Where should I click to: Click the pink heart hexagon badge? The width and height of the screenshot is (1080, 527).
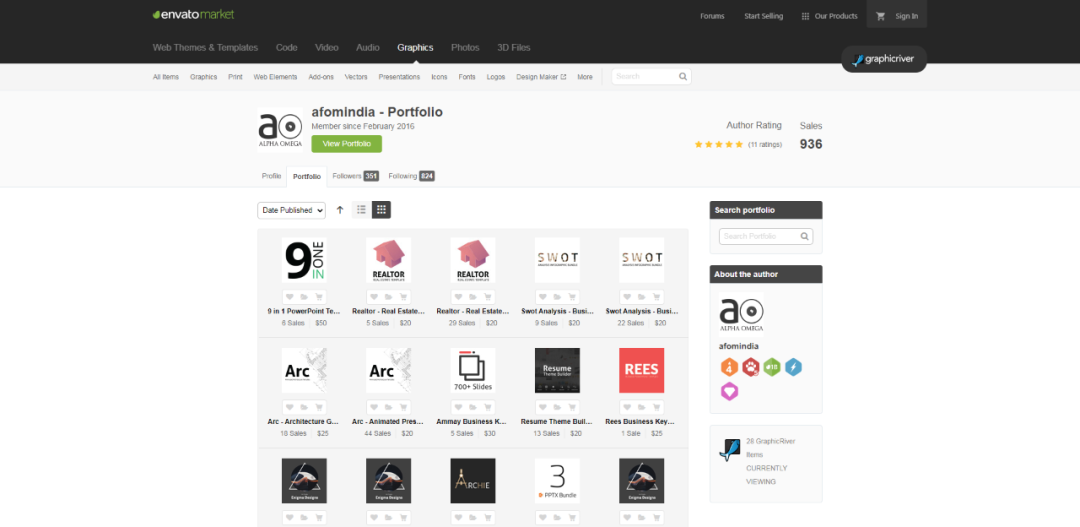click(x=729, y=391)
